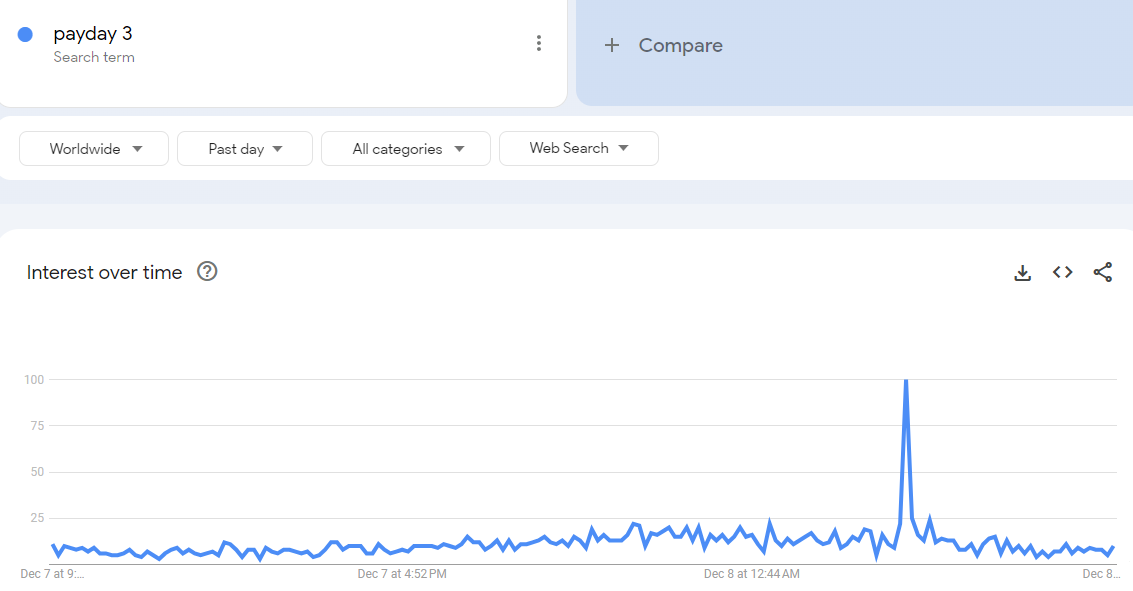Click the plus icon beside Compare
The width and height of the screenshot is (1133, 591).
[612, 46]
